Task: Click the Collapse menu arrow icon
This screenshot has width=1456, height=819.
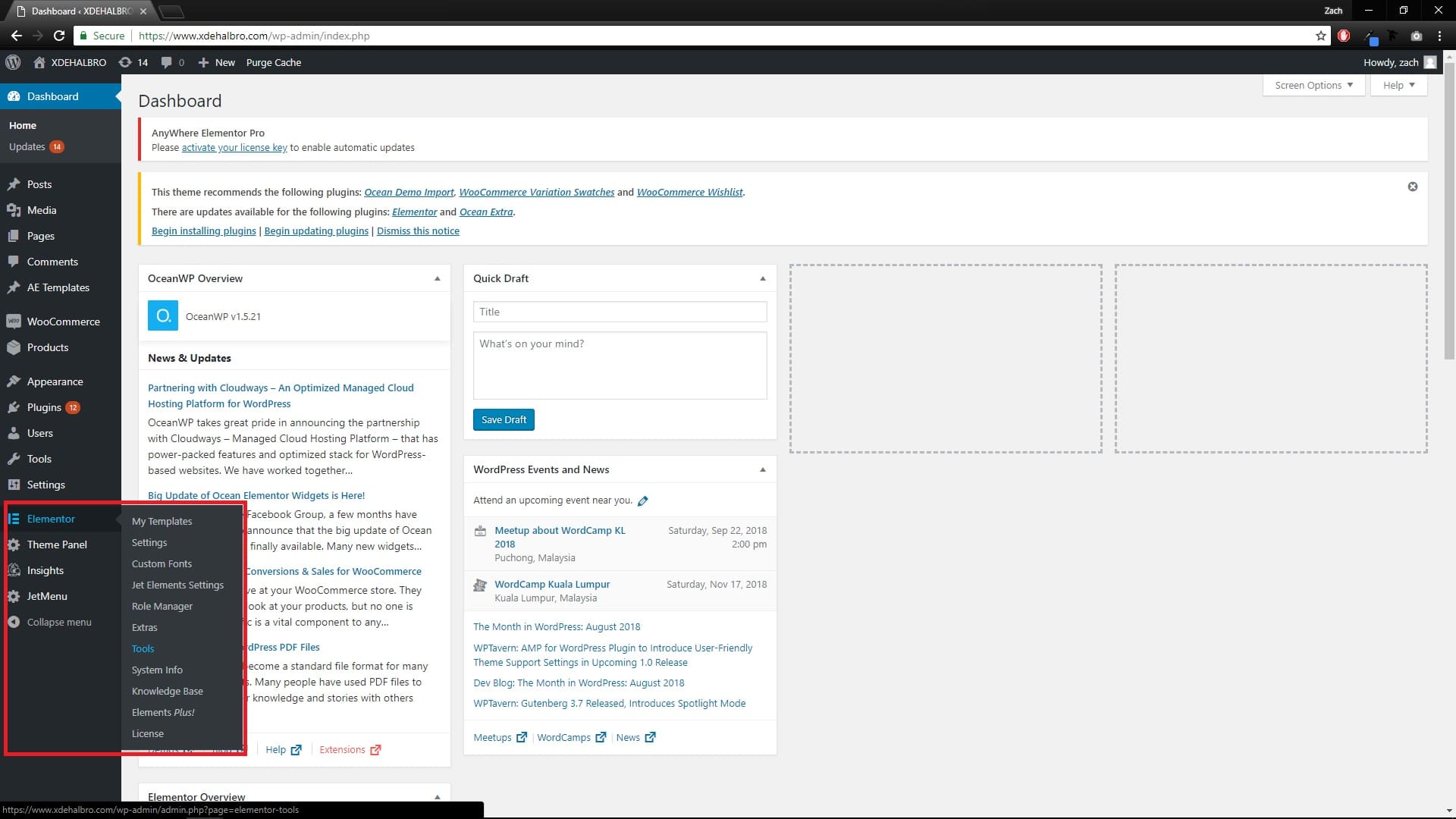Action: pos(14,622)
